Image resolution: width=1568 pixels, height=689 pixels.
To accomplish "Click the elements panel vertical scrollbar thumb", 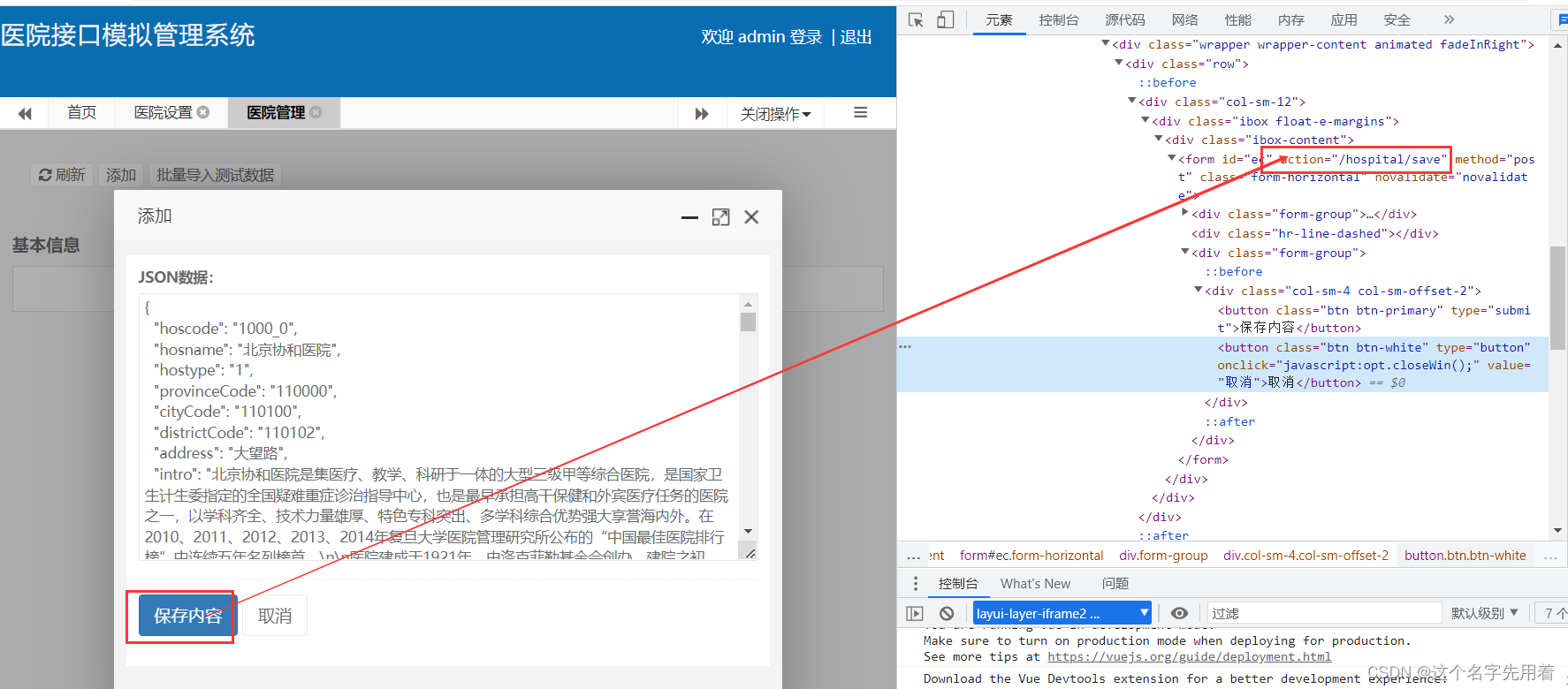I will 1557,298.
